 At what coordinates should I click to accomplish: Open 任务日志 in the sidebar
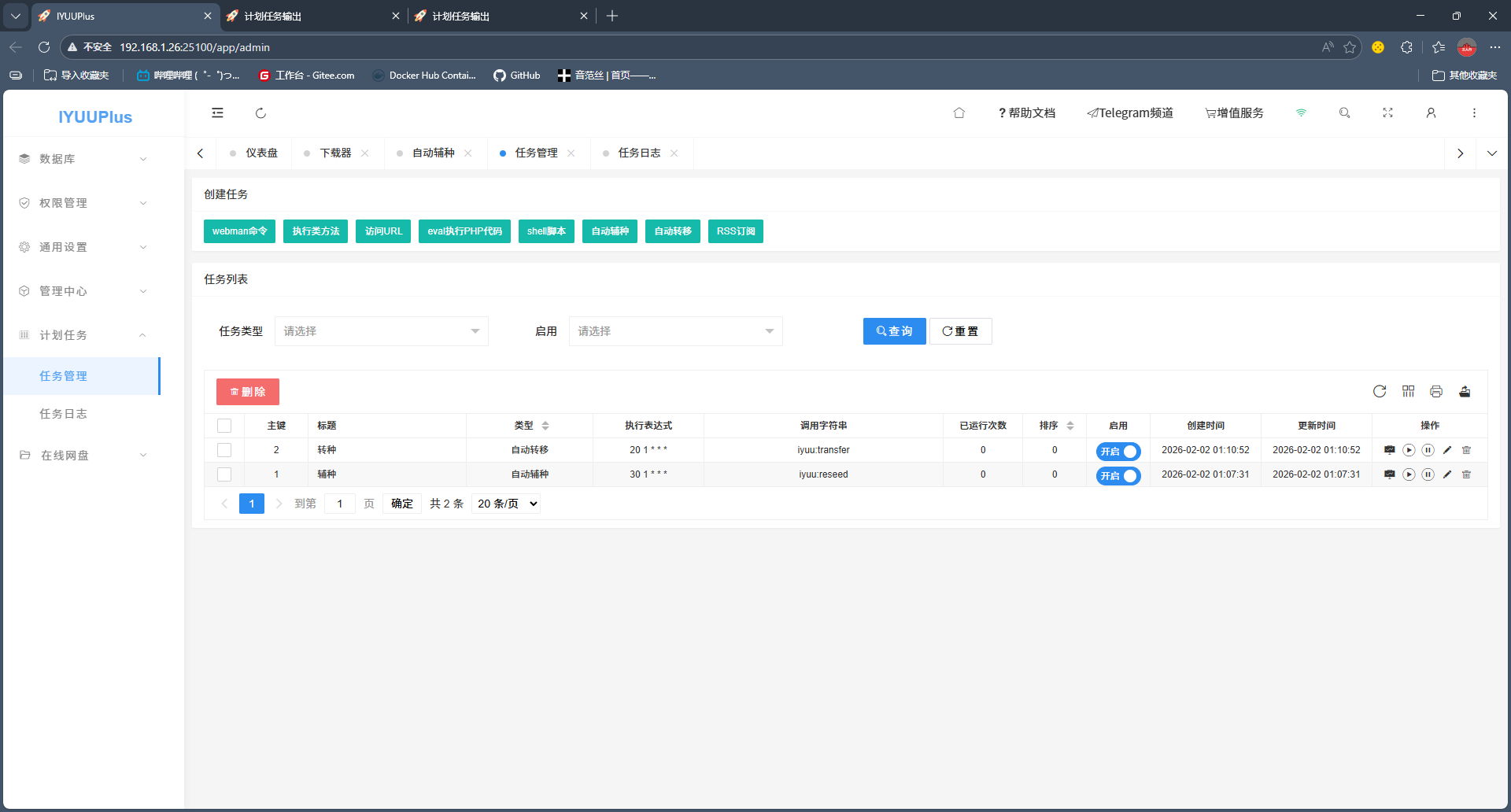pos(64,414)
